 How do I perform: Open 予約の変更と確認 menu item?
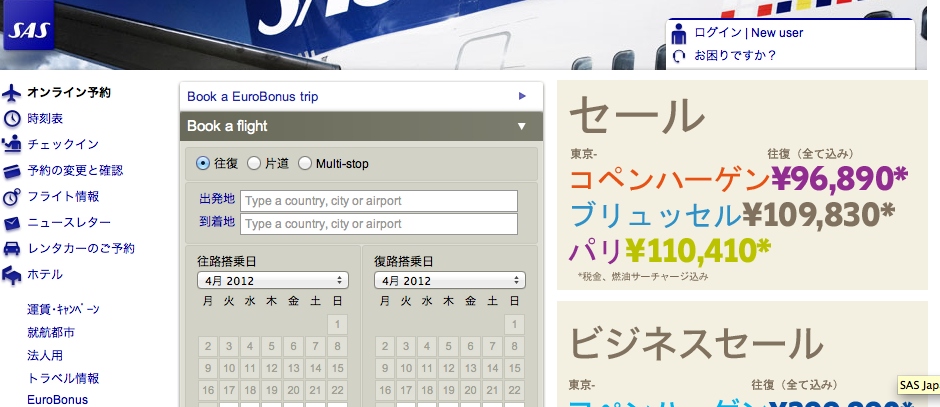(75, 171)
